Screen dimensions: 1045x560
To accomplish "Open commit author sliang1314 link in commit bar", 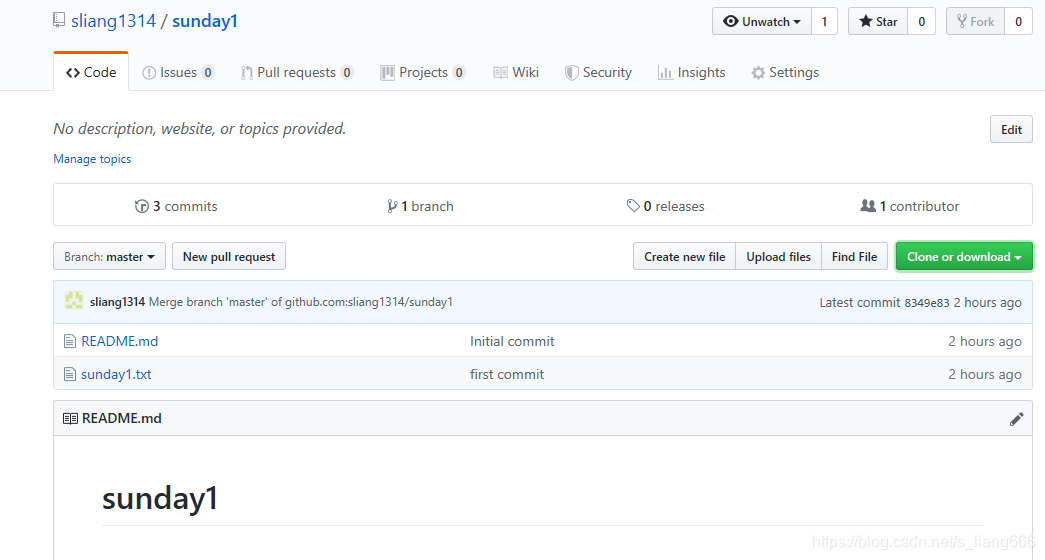I will click(117, 302).
